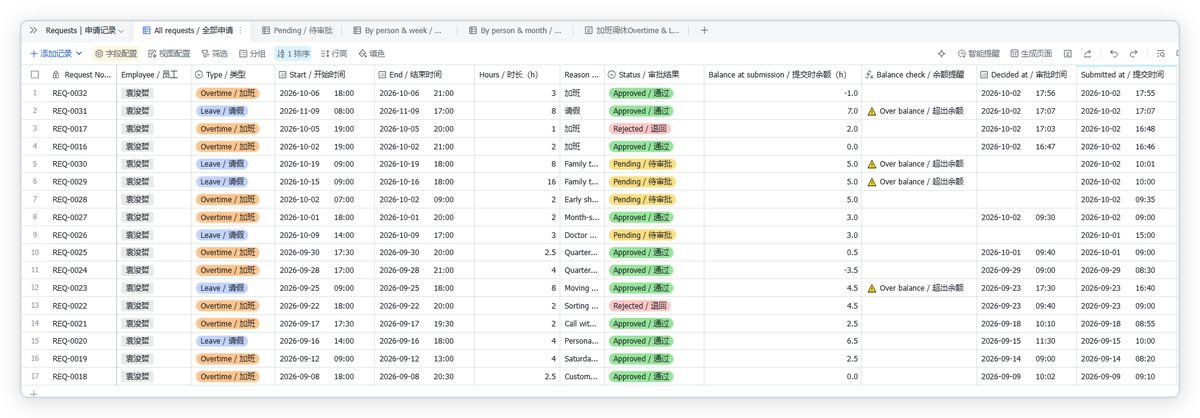Switch to By person & week tab
Viewport: 1200px width, 418px height.
[x=399, y=31]
